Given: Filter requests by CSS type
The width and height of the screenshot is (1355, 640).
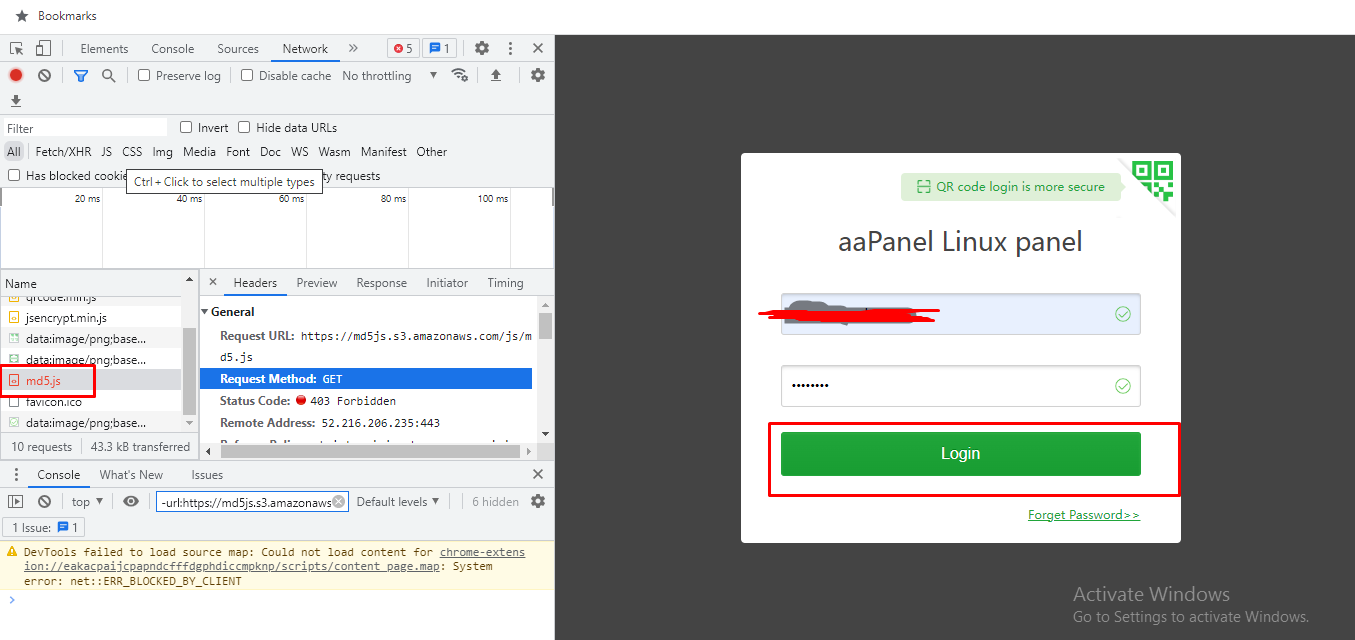Looking at the screenshot, I should [x=132, y=152].
